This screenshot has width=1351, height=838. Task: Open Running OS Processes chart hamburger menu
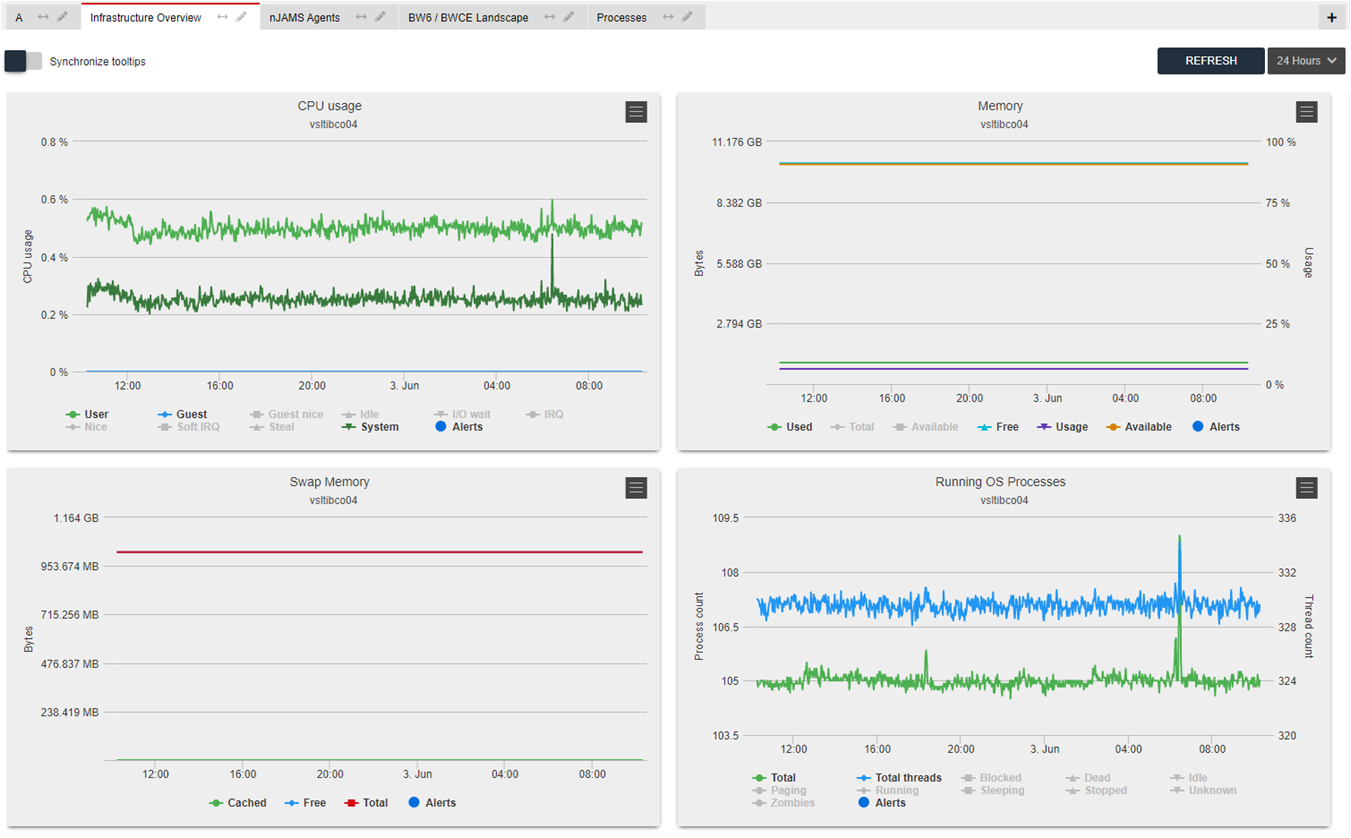coord(1306,488)
